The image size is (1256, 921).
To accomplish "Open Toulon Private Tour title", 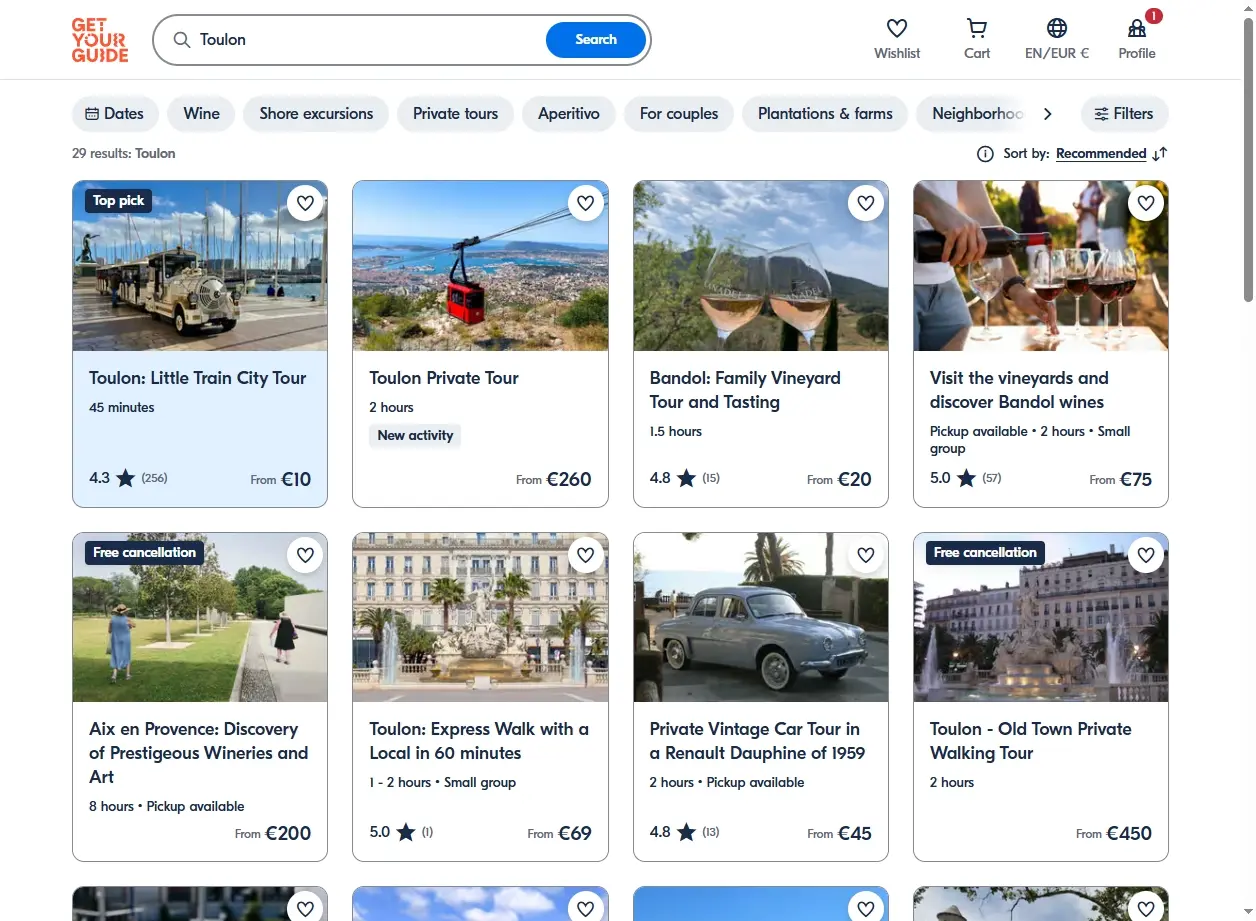I will 444,378.
